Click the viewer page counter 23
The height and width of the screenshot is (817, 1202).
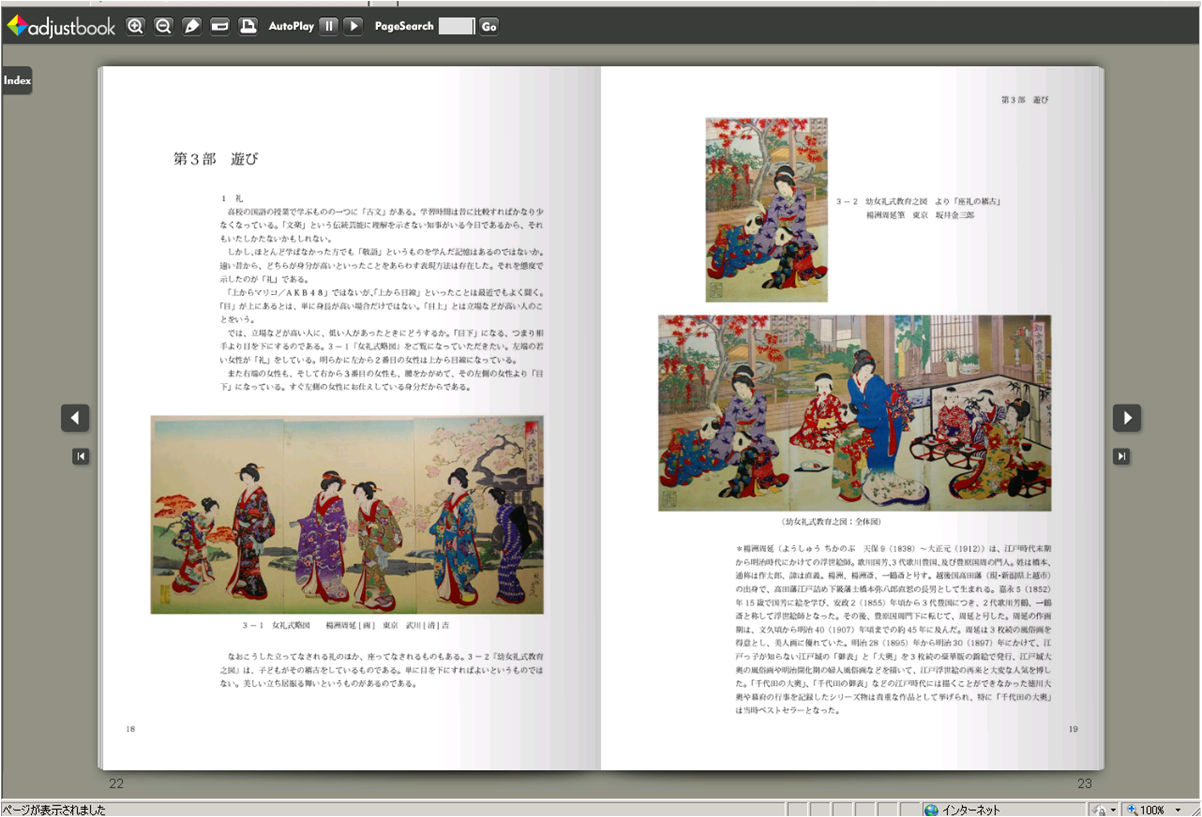[x=1085, y=784]
